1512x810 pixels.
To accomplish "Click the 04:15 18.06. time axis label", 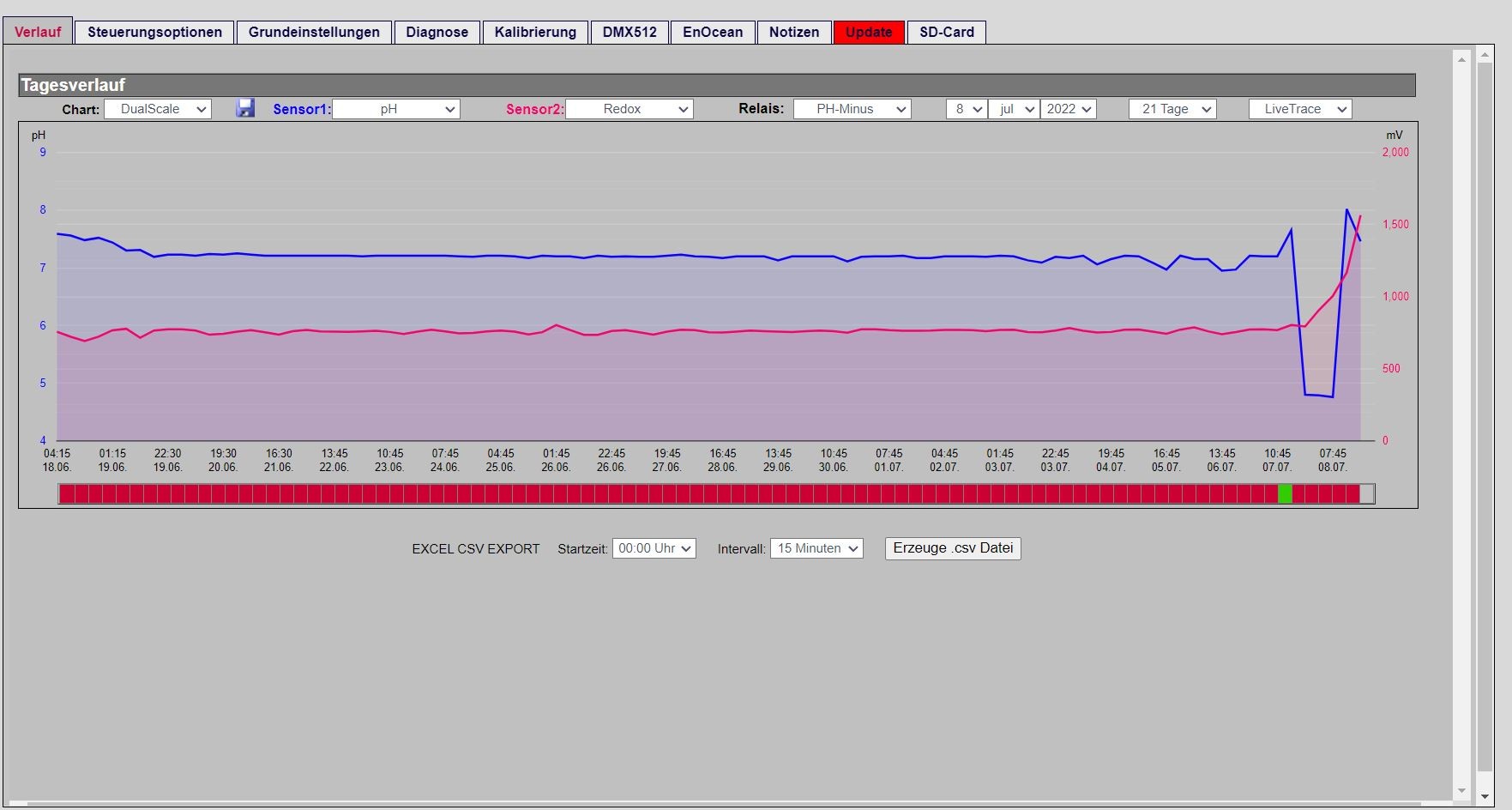I will (x=57, y=460).
